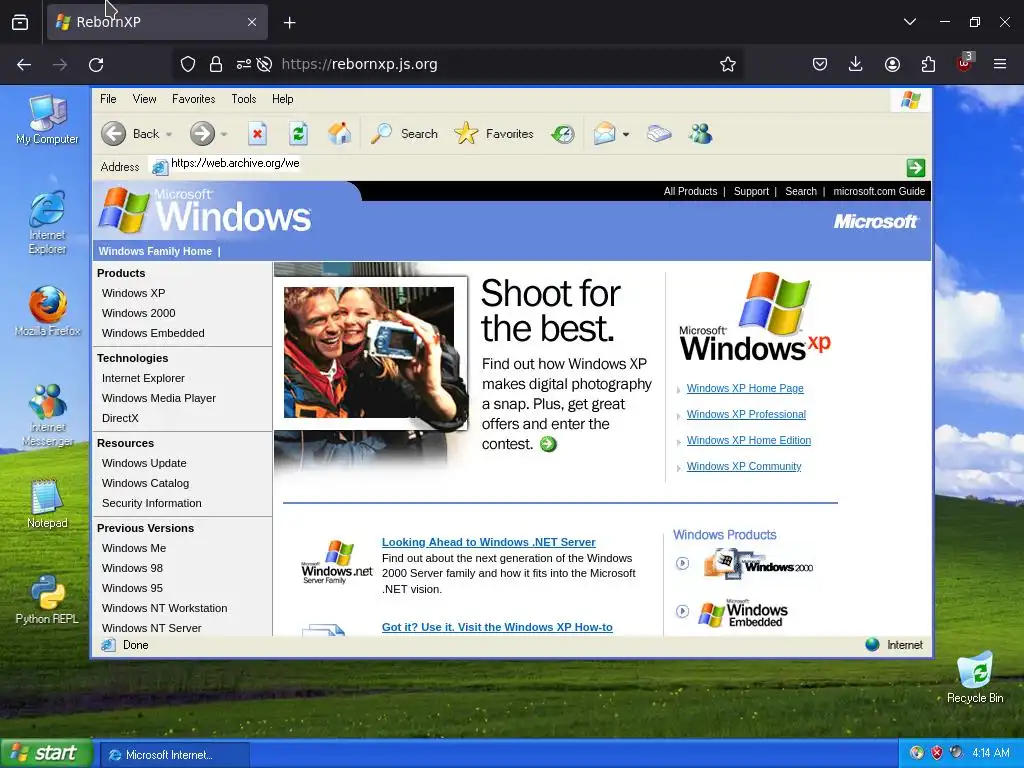The image size is (1024, 768).
Task: Switch to the RebornXP browser tab
Action: click(x=157, y=22)
